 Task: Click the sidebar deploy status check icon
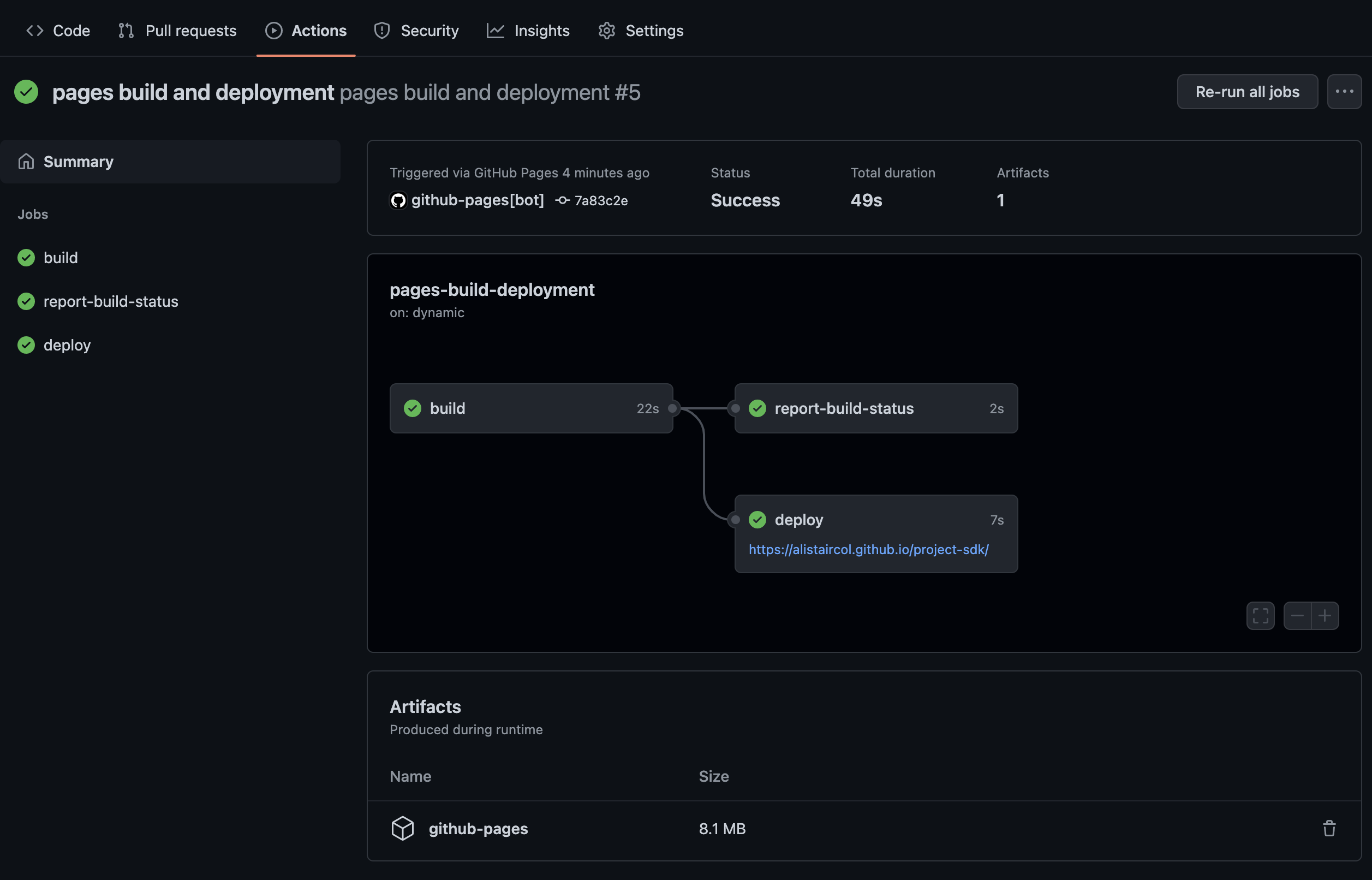click(26, 345)
